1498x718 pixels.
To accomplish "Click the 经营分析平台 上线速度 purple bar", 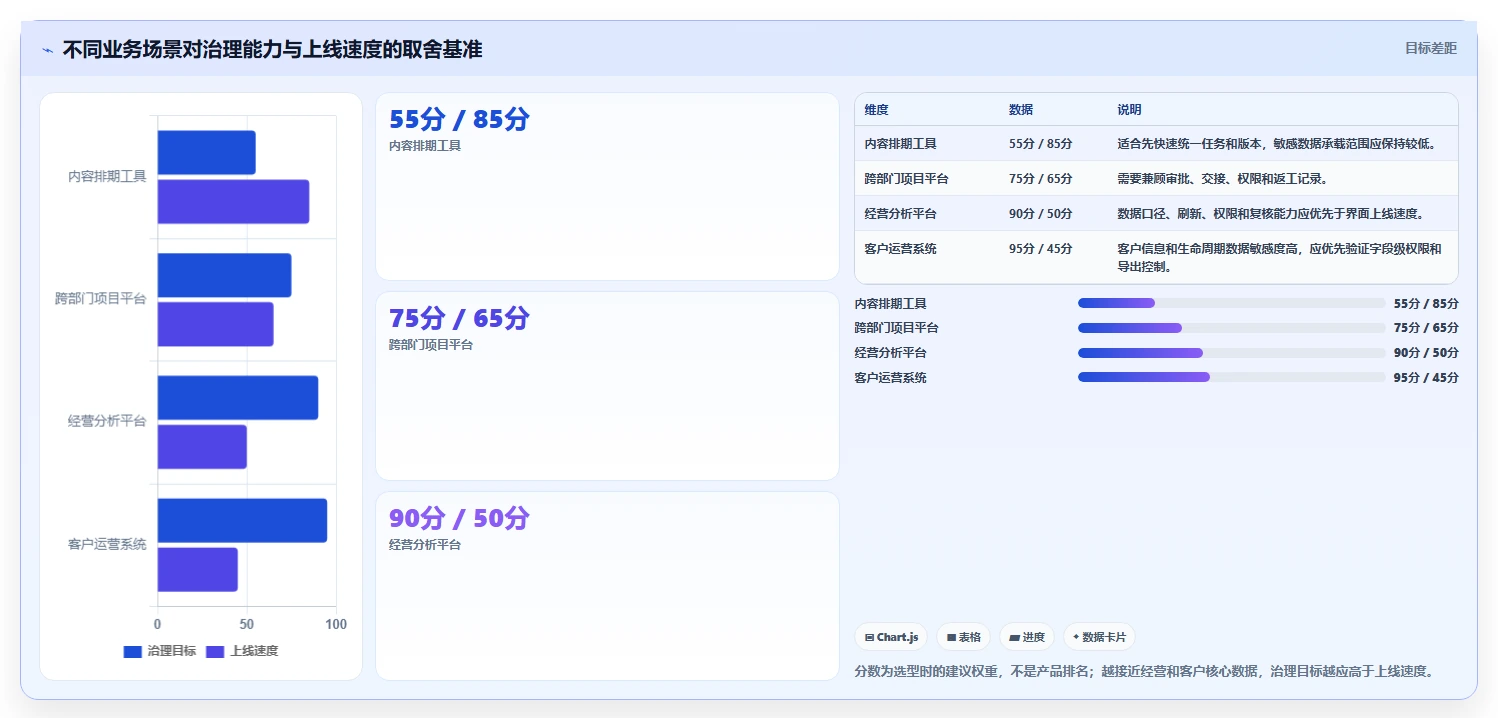I will [202, 447].
